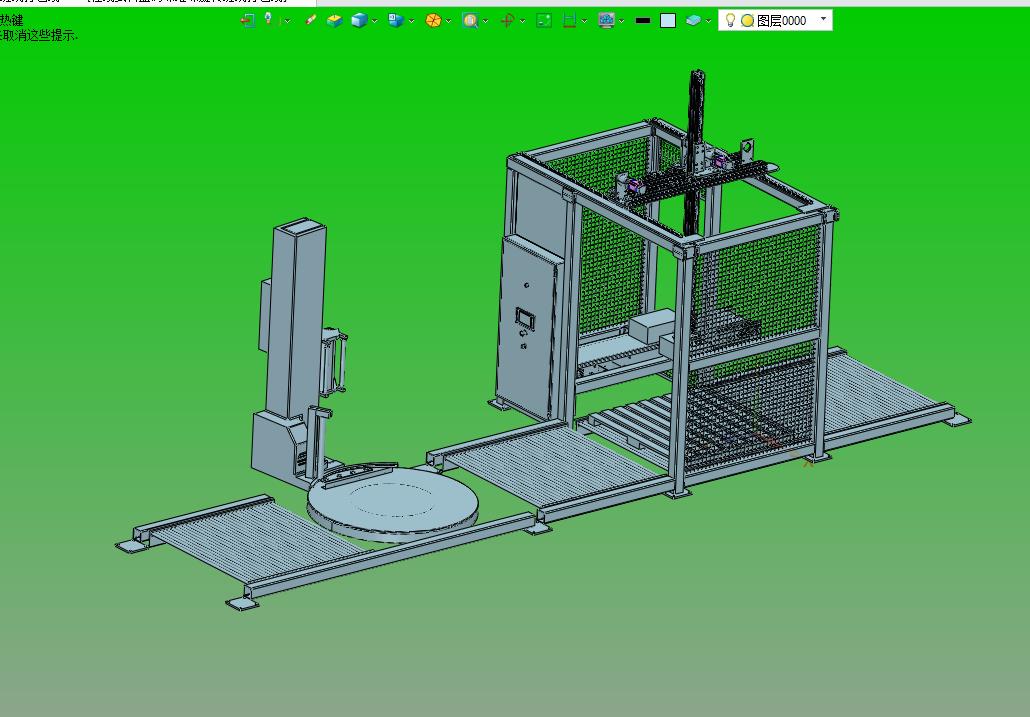The width and height of the screenshot is (1030, 717).
Task: Open the view orientation dropdown arrow
Action: (411, 21)
